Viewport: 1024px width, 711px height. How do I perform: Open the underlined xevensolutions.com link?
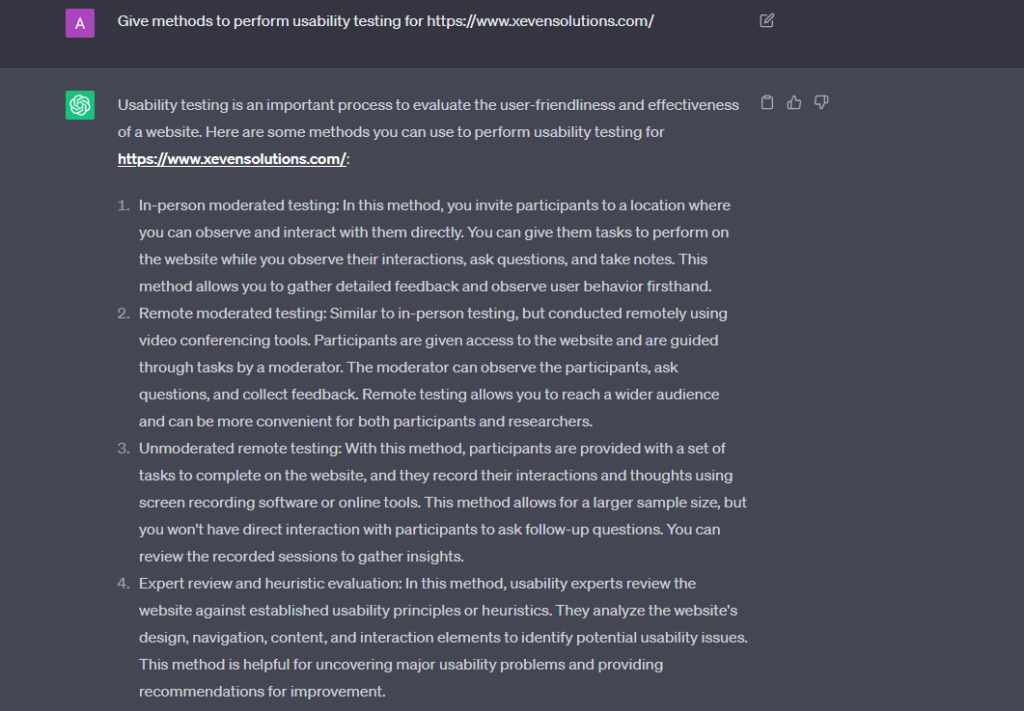[x=232, y=159]
